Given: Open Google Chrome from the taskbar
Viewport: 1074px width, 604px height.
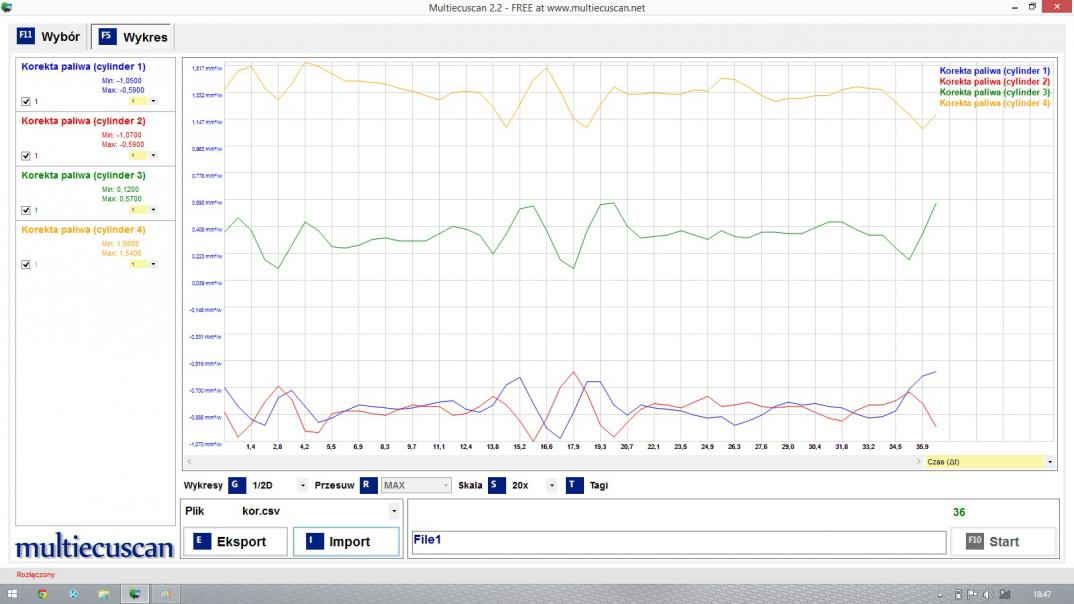Looking at the screenshot, I should 42,594.
